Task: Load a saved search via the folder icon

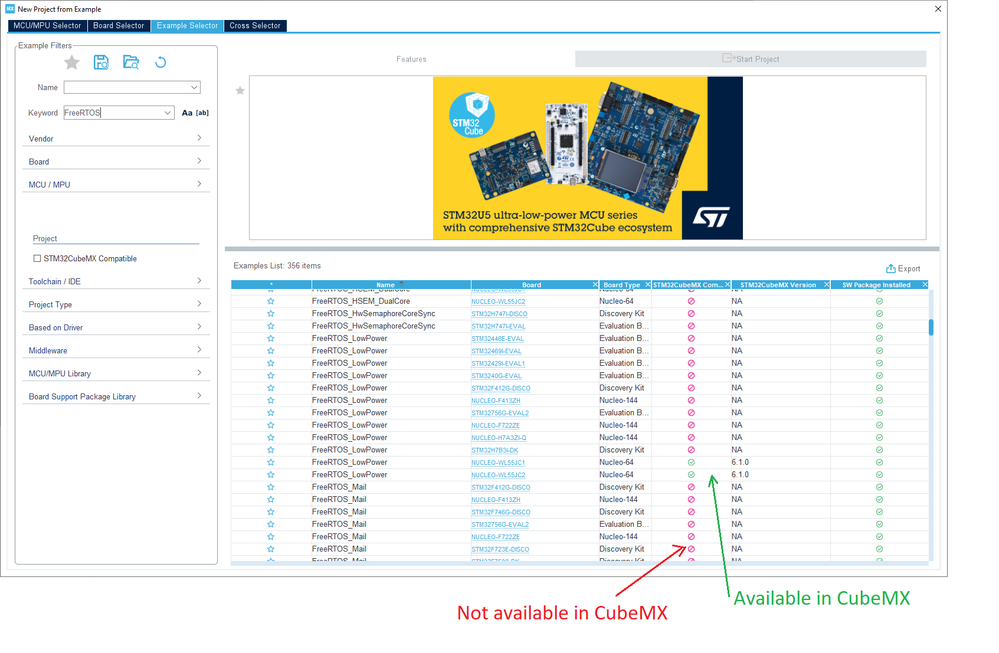Action: coord(131,62)
